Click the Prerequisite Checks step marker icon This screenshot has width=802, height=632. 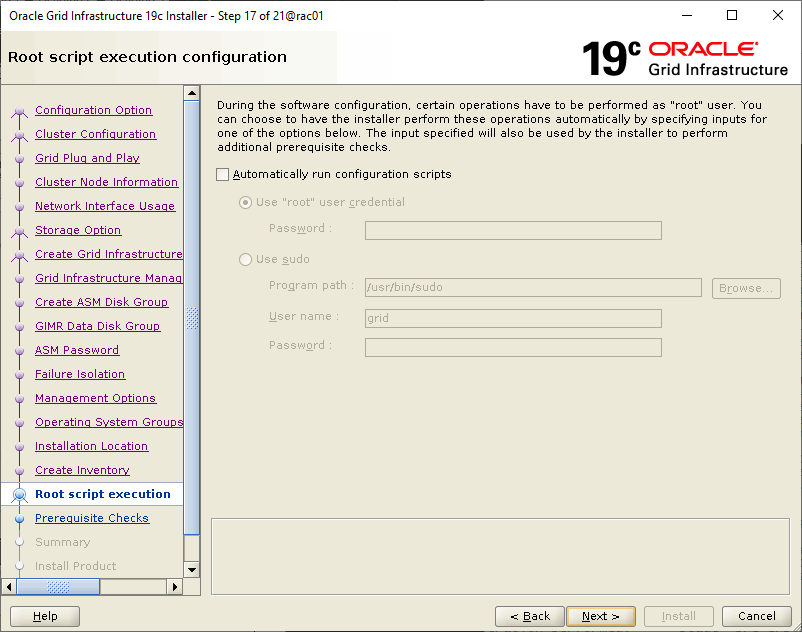coord(19,518)
